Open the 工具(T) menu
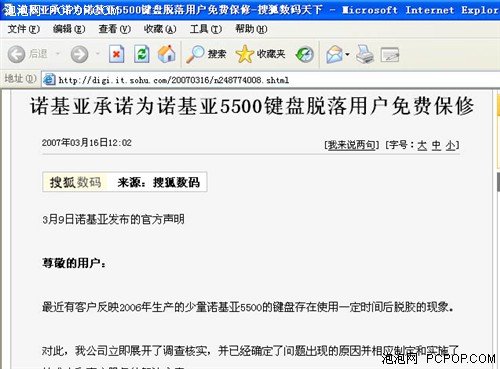This screenshot has width=500, height=369. point(206,29)
